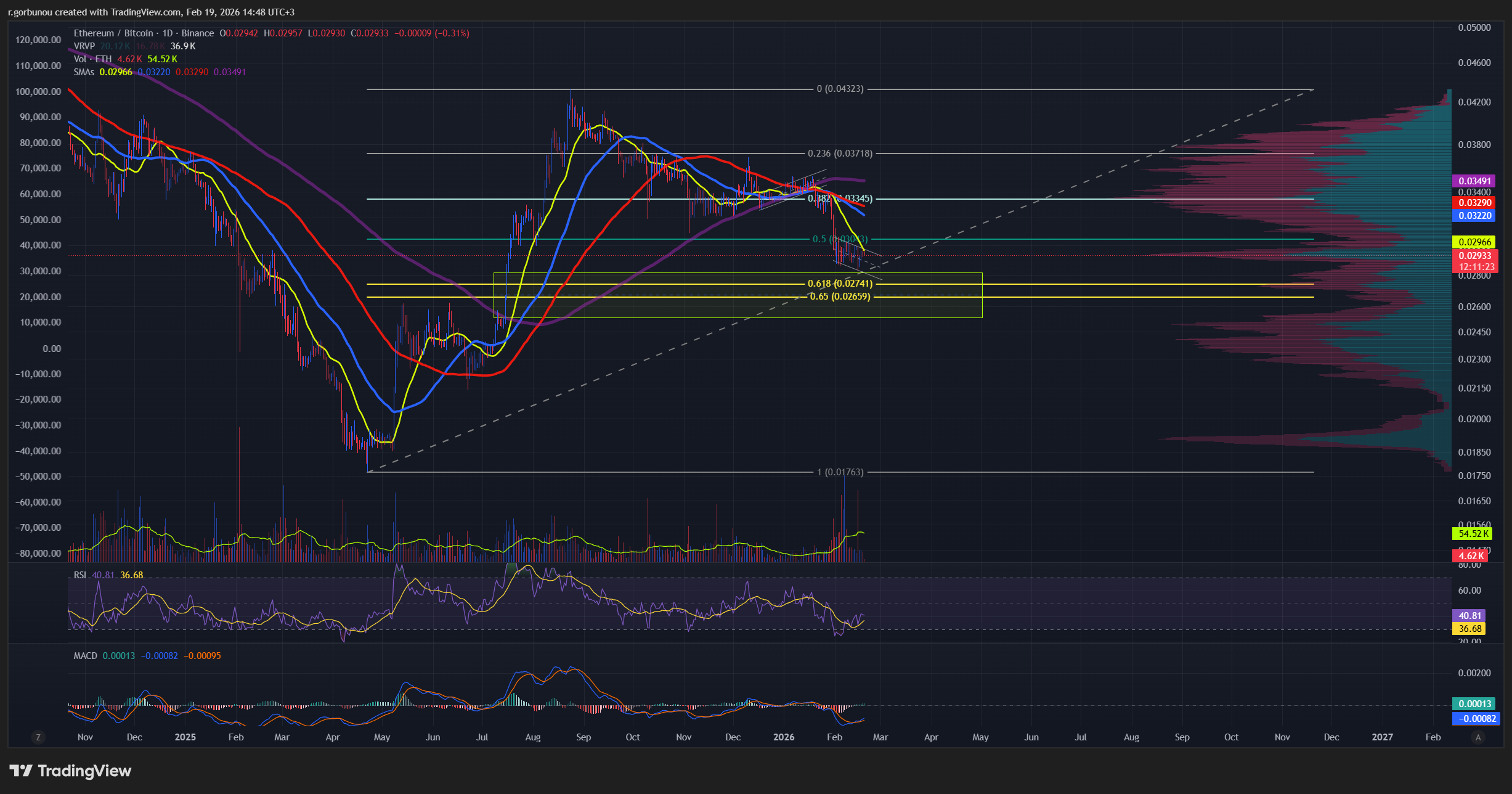Image resolution: width=1512 pixels, height=794 pixels.
Task: Click the TradingView logo
Action: coord(71,771)
